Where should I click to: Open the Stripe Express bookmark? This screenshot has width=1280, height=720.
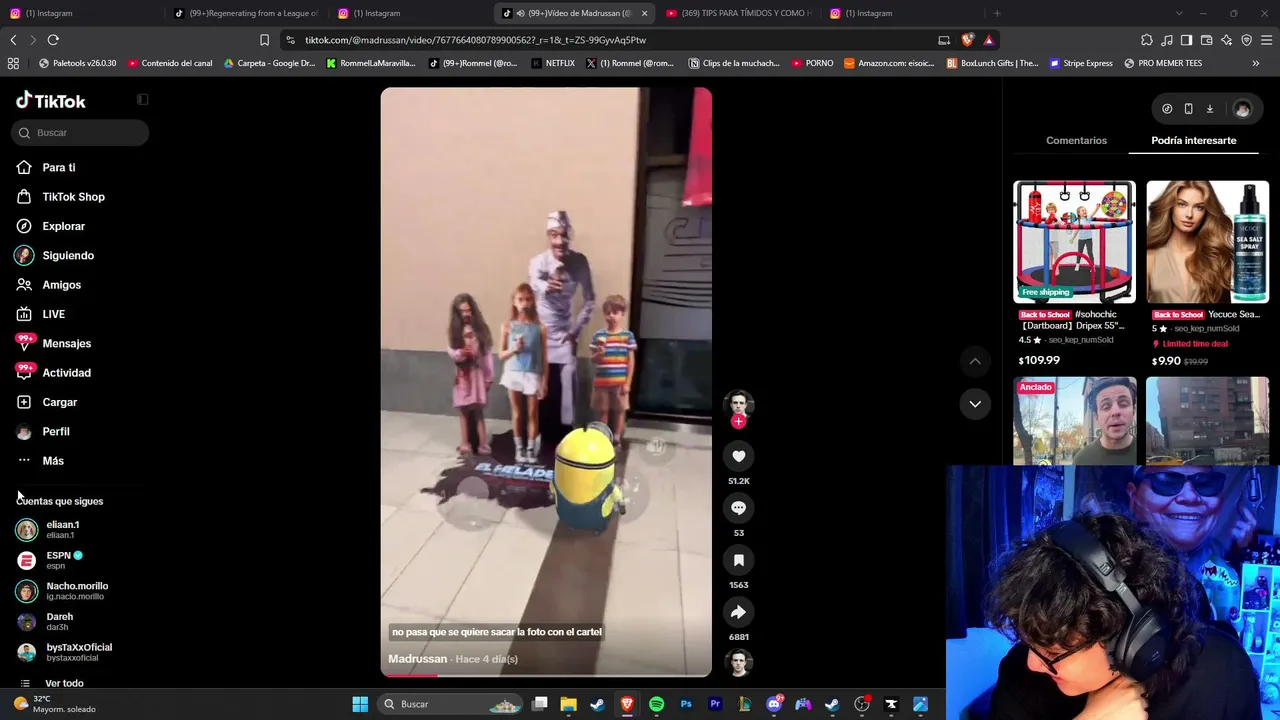click(1081, 63)
